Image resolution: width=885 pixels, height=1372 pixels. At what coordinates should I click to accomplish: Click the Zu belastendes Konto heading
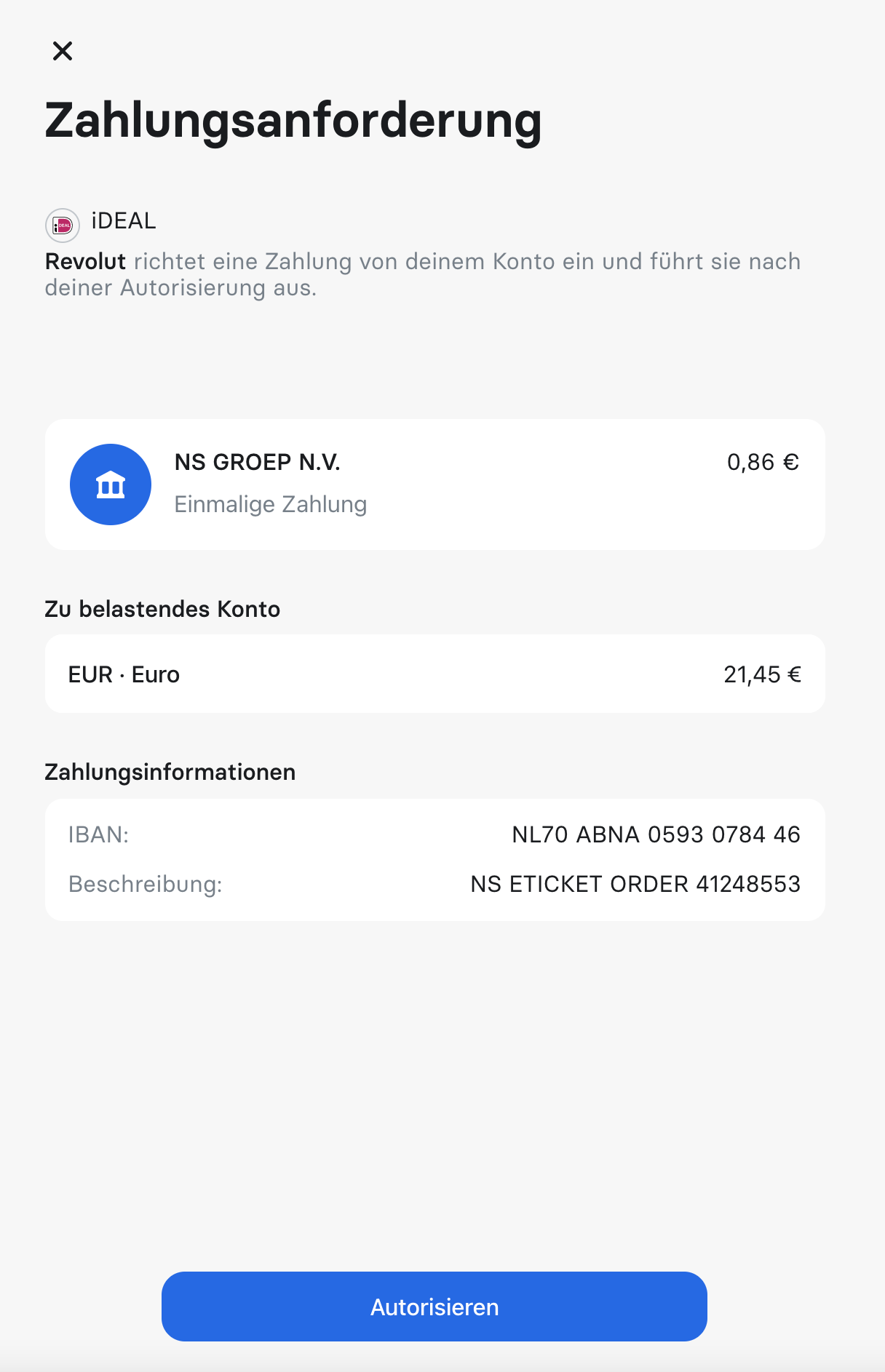pyautogui.click(x=162, y=609)
